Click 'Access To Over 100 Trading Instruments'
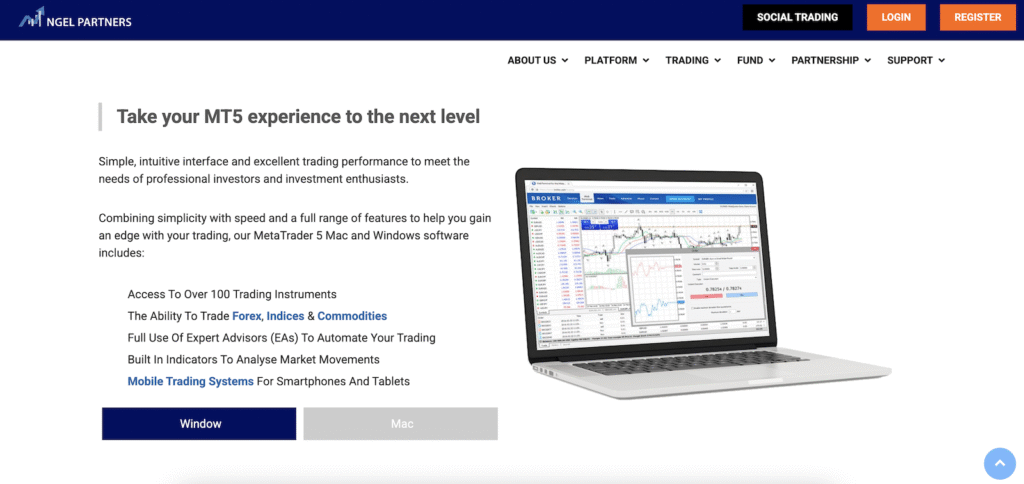Image resolution: width=1024 pixels, height=484 pixels. click(x=232, y=295)
